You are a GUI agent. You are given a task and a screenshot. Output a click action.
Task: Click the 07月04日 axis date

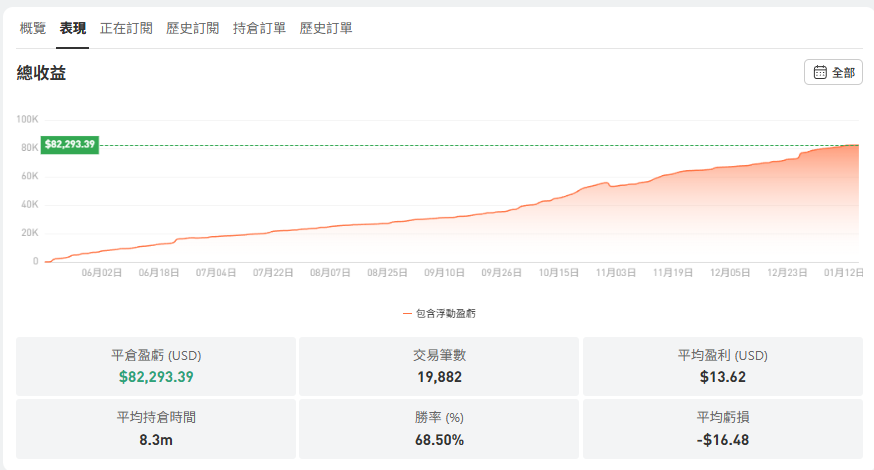[216, 273]
